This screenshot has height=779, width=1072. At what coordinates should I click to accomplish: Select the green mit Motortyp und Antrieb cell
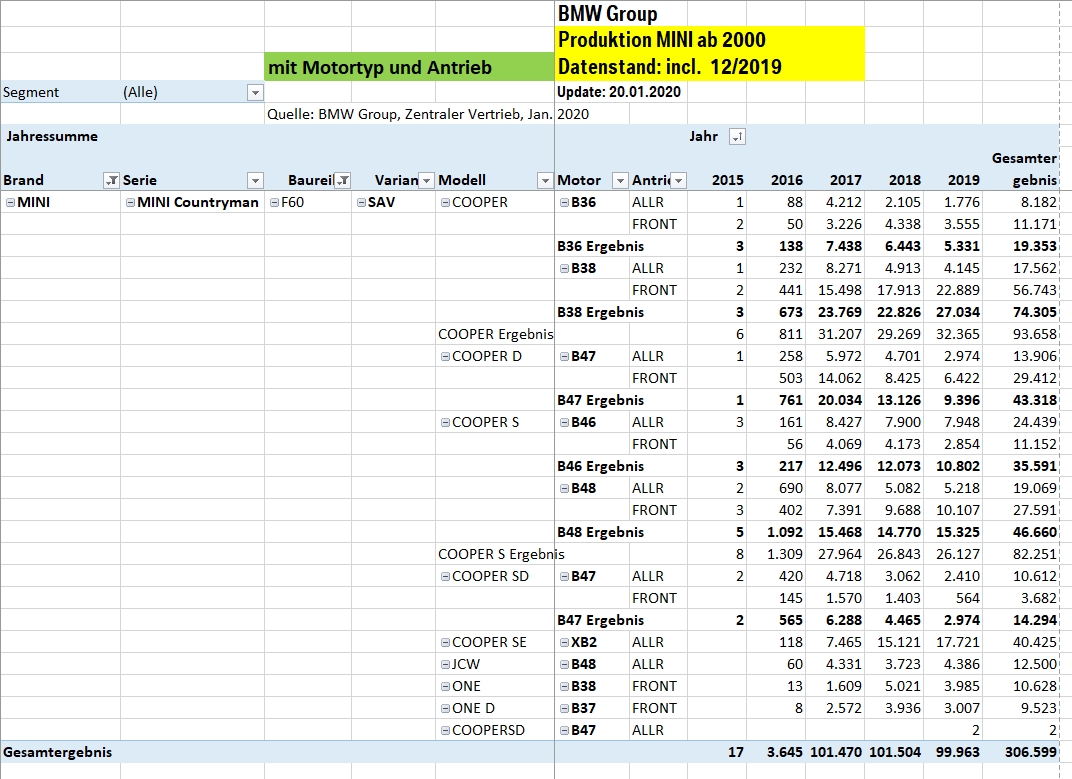409,67
